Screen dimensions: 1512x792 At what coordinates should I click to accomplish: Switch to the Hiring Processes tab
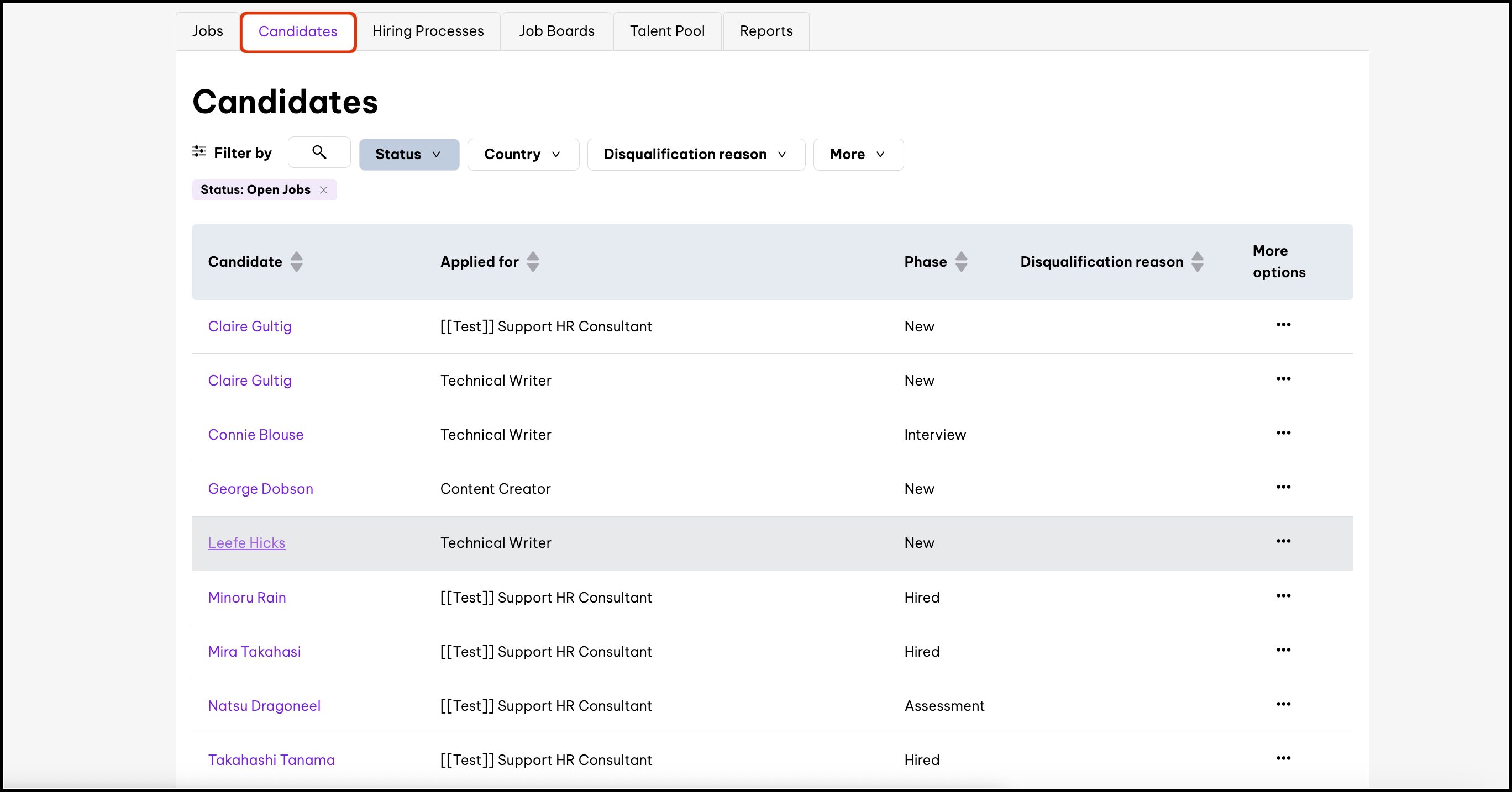coord(428,31)
